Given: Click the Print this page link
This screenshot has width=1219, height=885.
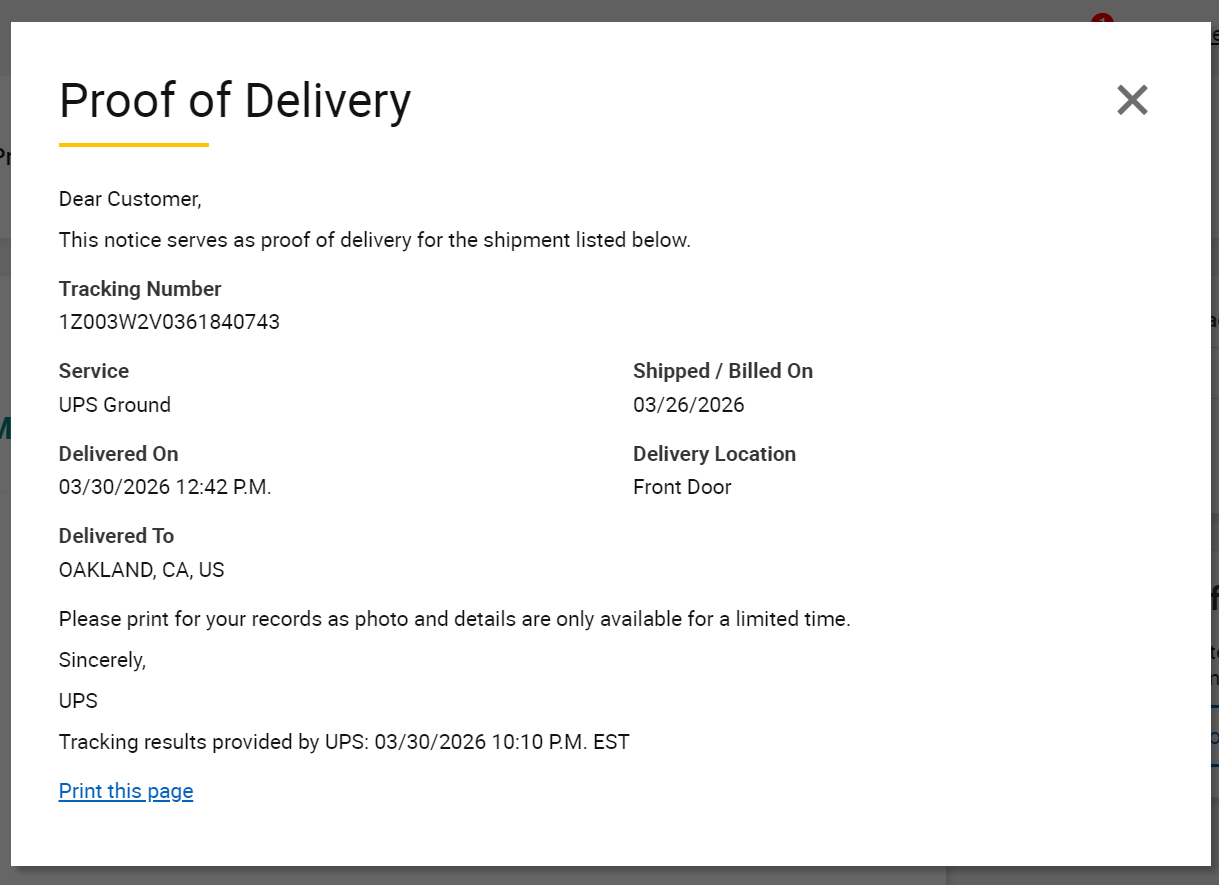Looking at the screenshot, I should [126, 791].
